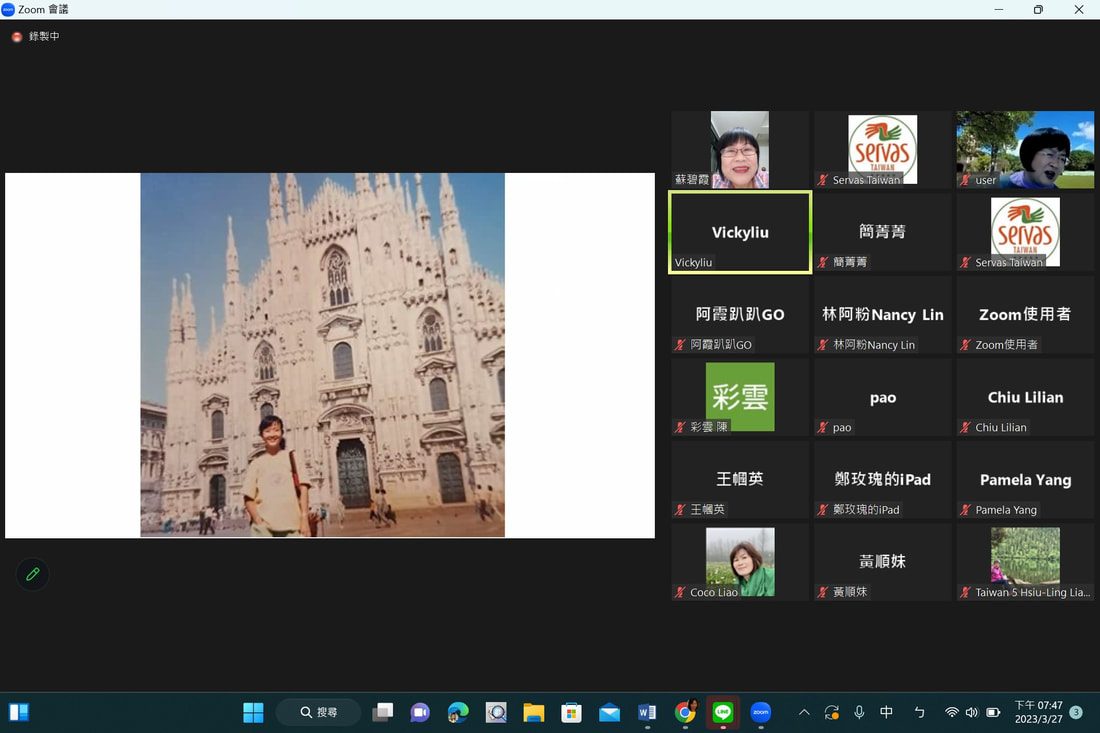The height and width of the screenshot is (733, 1100).
Task: Click the speaker volume tray icon
Action: tap(972, 713)
